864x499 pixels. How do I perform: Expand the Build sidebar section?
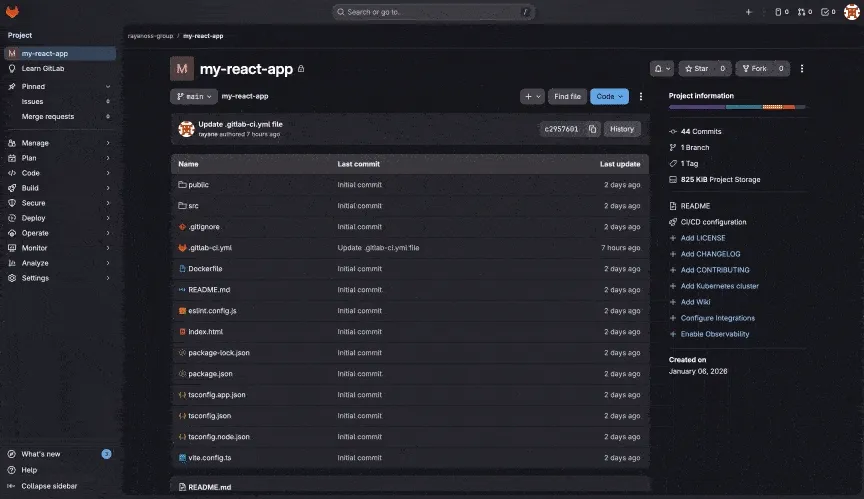point(60,188)
